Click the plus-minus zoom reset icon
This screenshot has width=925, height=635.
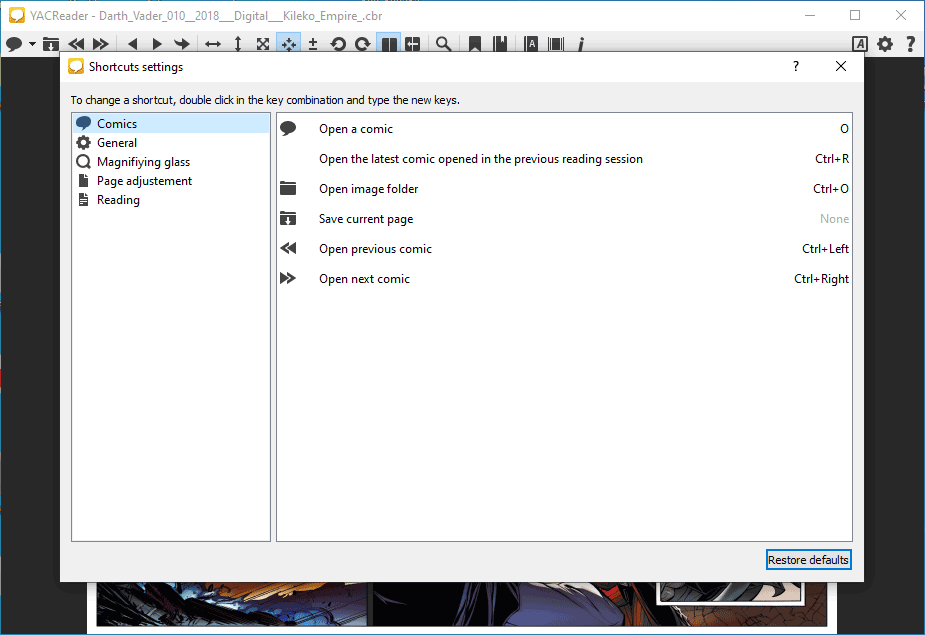[x=313, y=44]
